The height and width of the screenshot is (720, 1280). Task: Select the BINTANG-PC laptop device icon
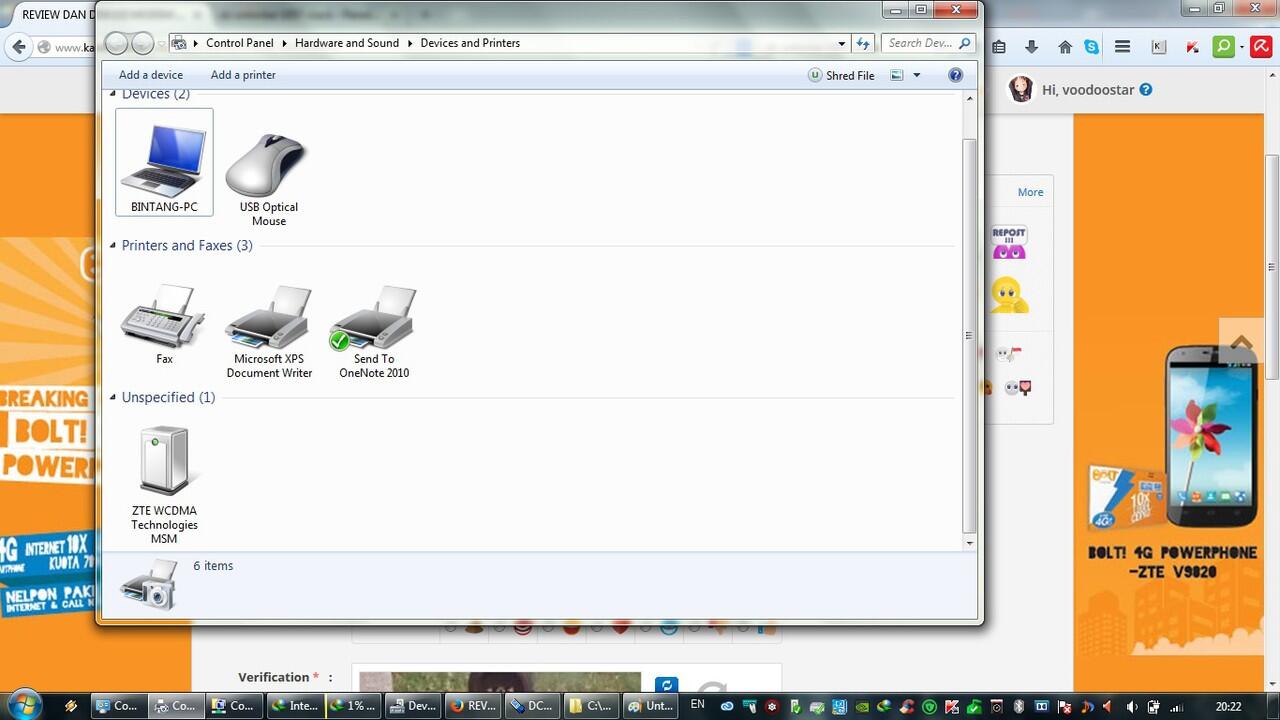[x=164, y=162]
